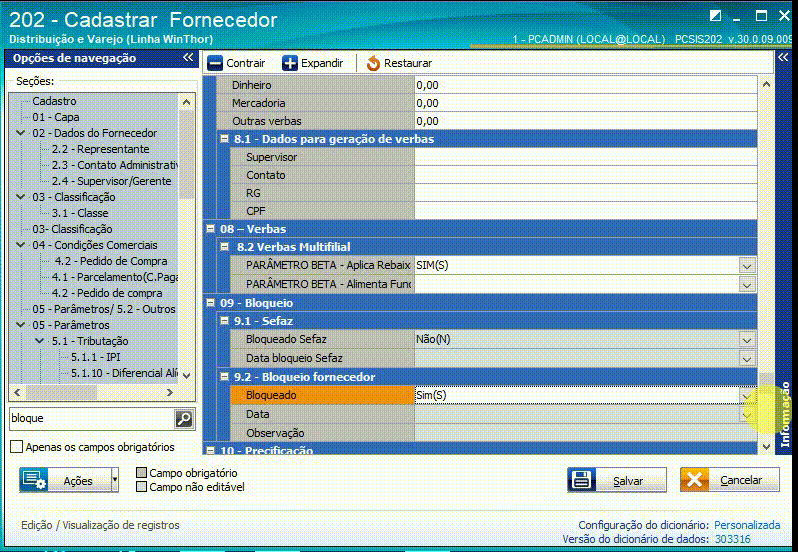798x552 pixels.
Task: Click the tree vertical scrollbar down arrow
Action: coord(187,375)
